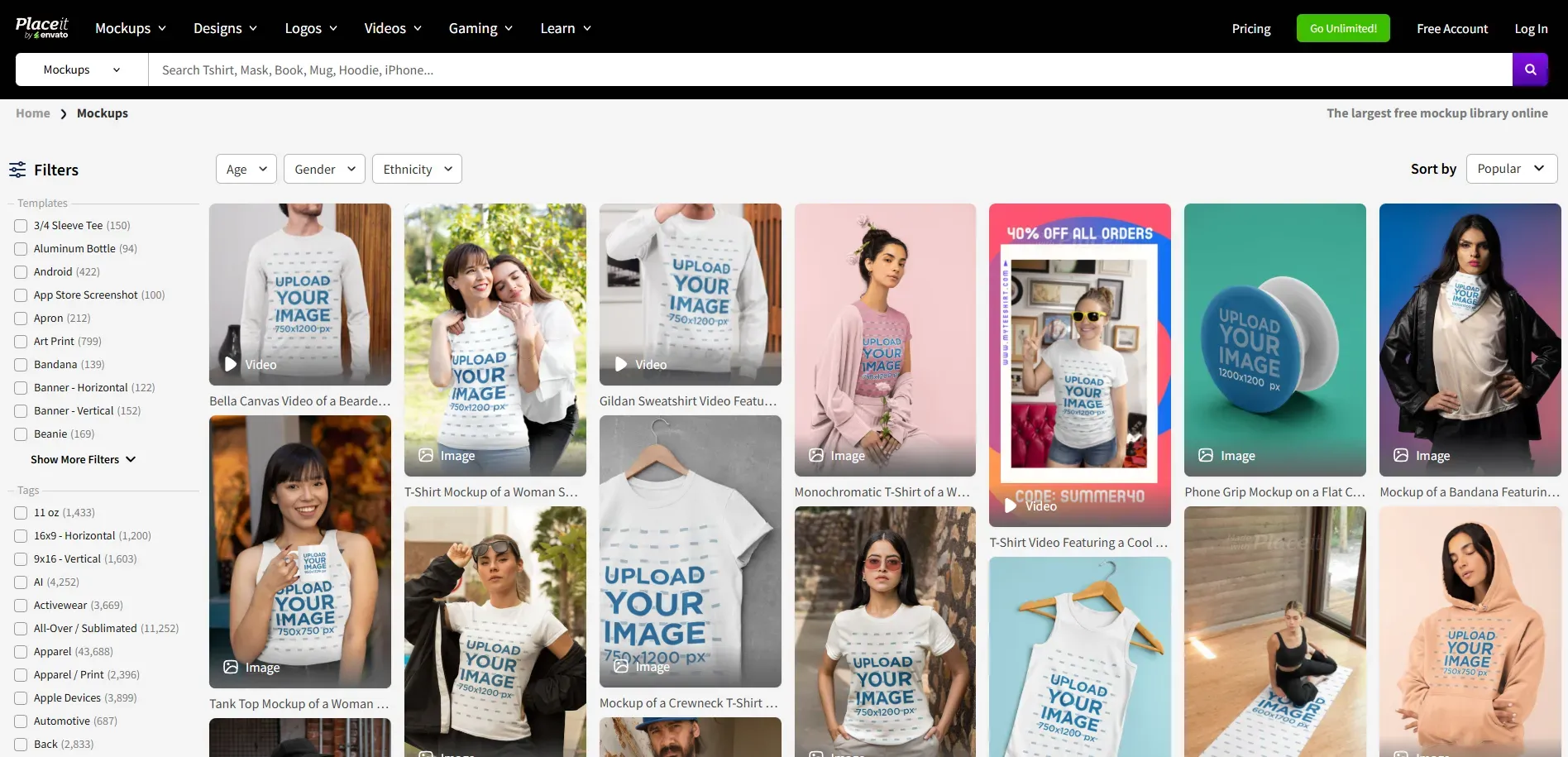Click the Go Unlimited! button
This screenshot has width=1568, height=757.
click(1342, 27)
